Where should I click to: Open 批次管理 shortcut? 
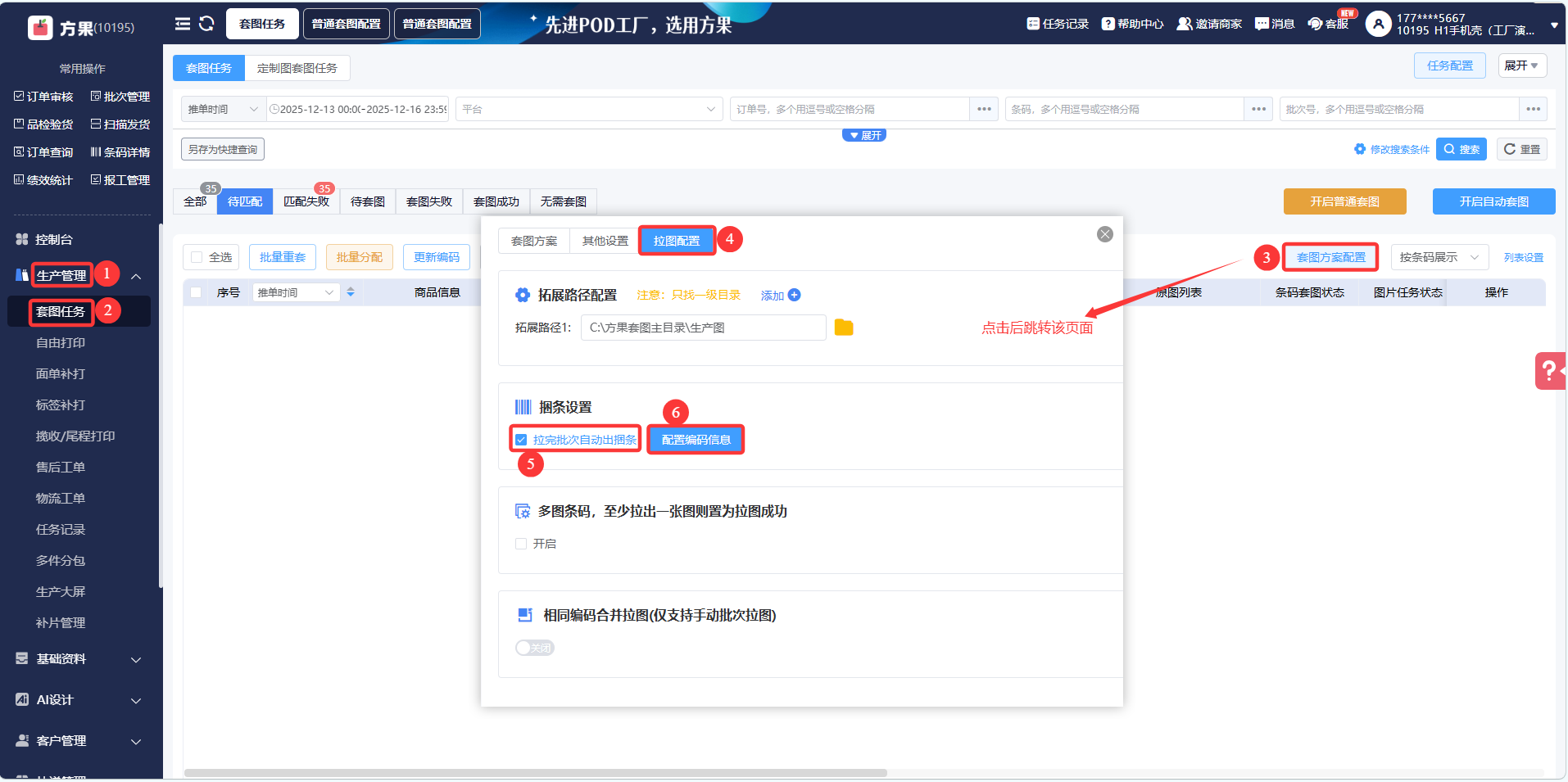120,97
